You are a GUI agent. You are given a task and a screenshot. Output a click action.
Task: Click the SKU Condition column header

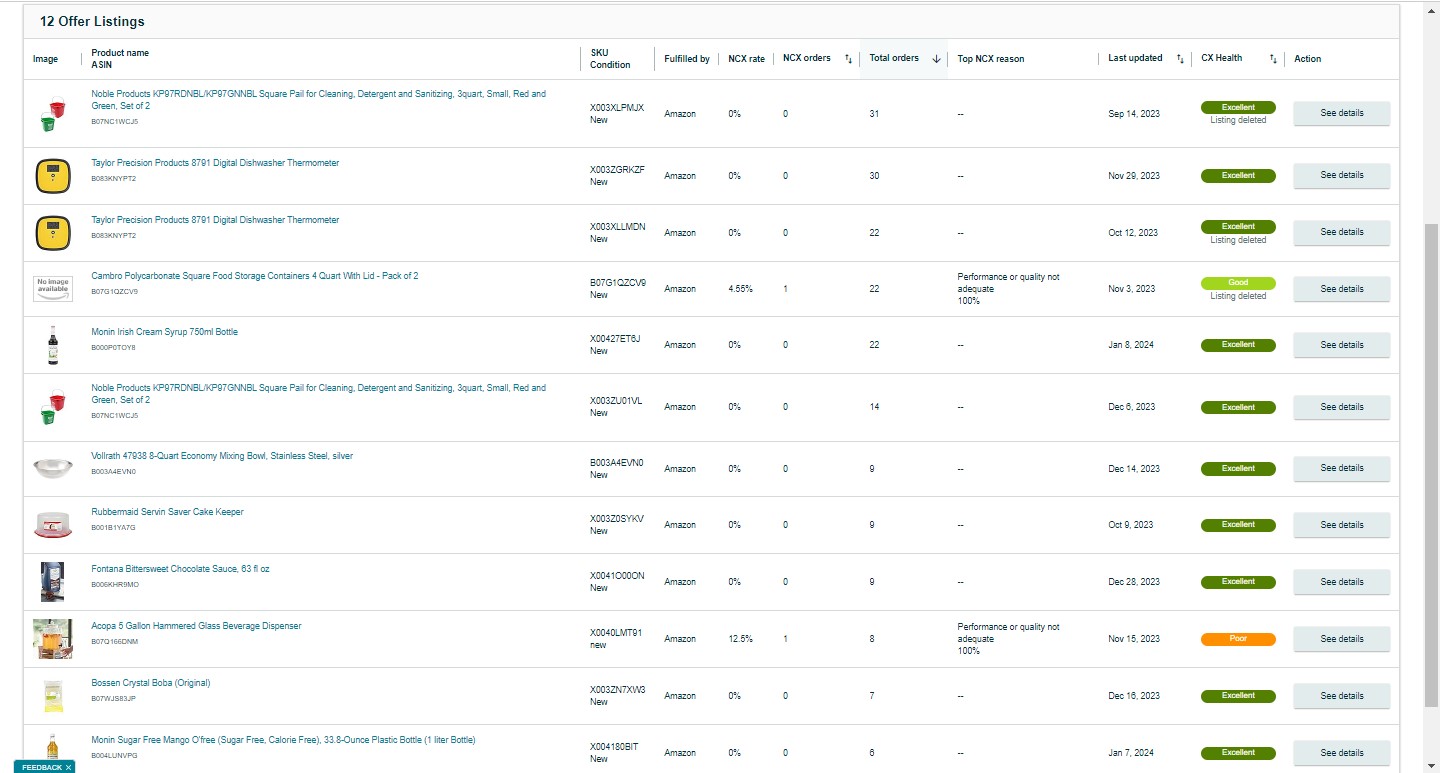610,59
